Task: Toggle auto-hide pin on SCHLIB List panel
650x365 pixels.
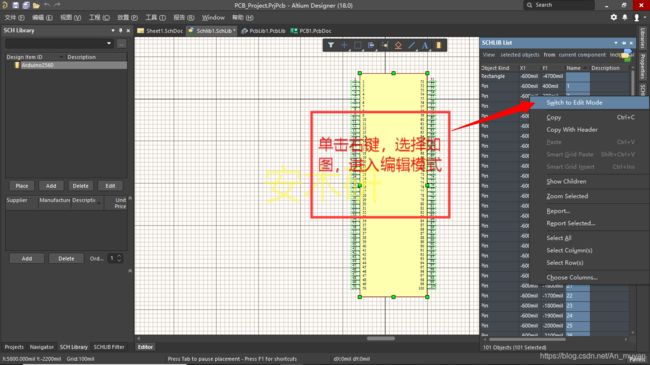Action: point(624,43)
